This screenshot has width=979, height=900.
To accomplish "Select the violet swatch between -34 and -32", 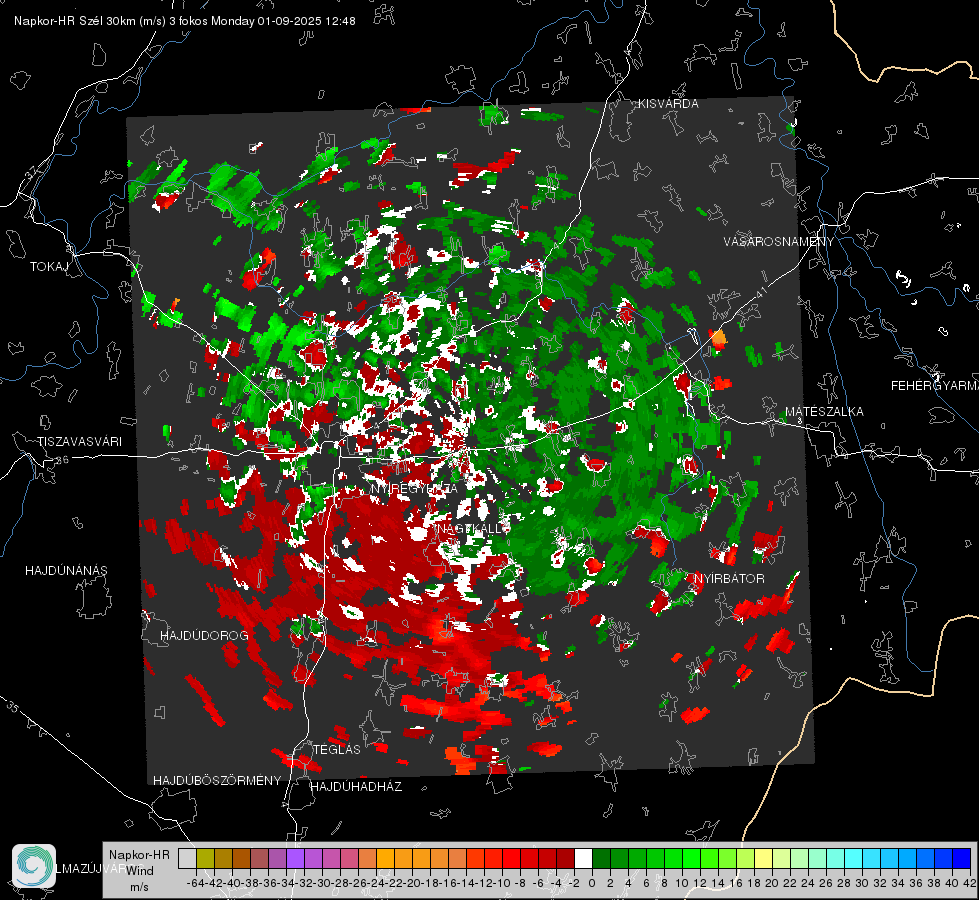I will [x=295, y=858].
